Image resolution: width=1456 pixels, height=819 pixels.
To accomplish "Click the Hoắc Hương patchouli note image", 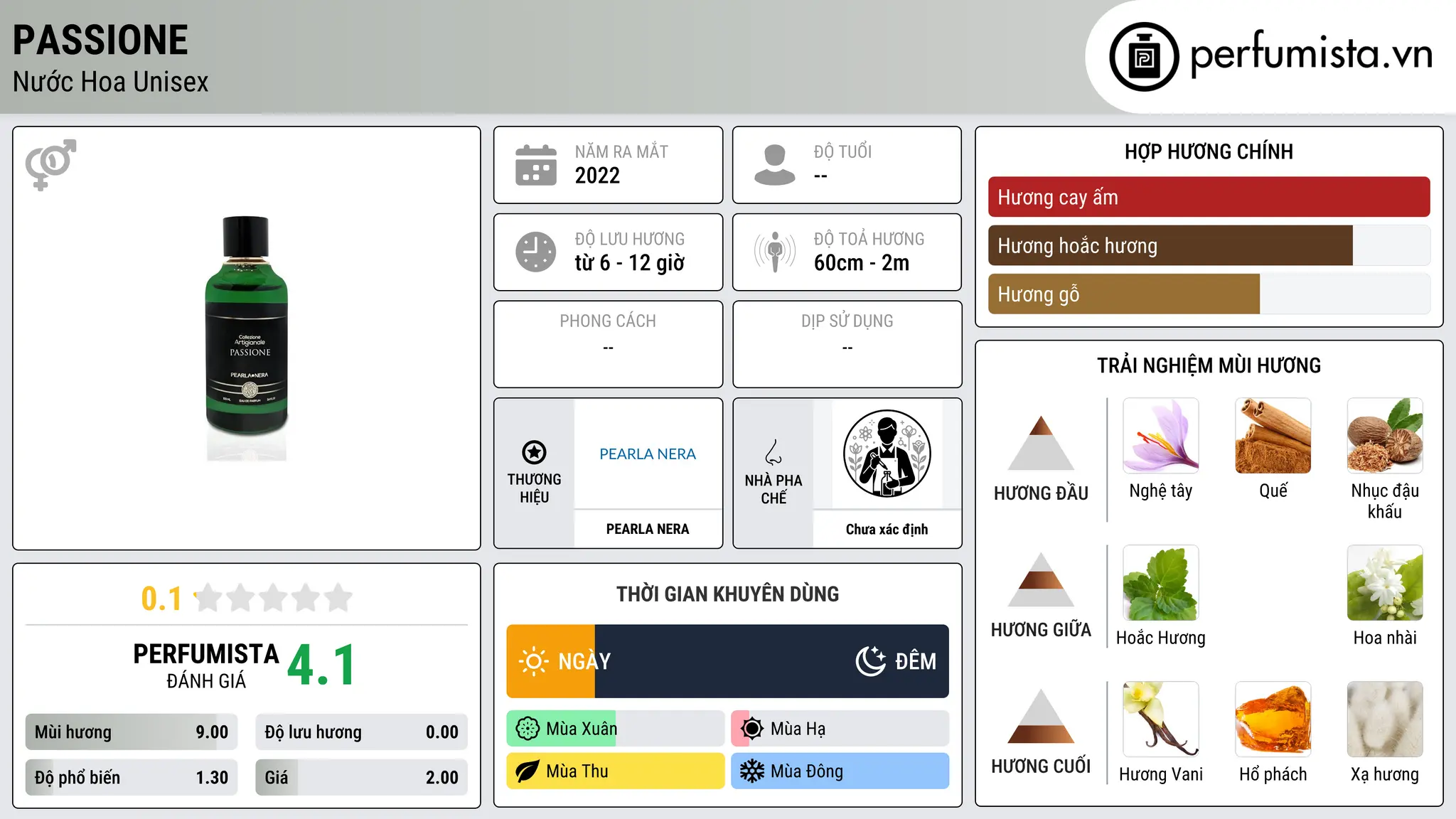I will coord(1161,583).
